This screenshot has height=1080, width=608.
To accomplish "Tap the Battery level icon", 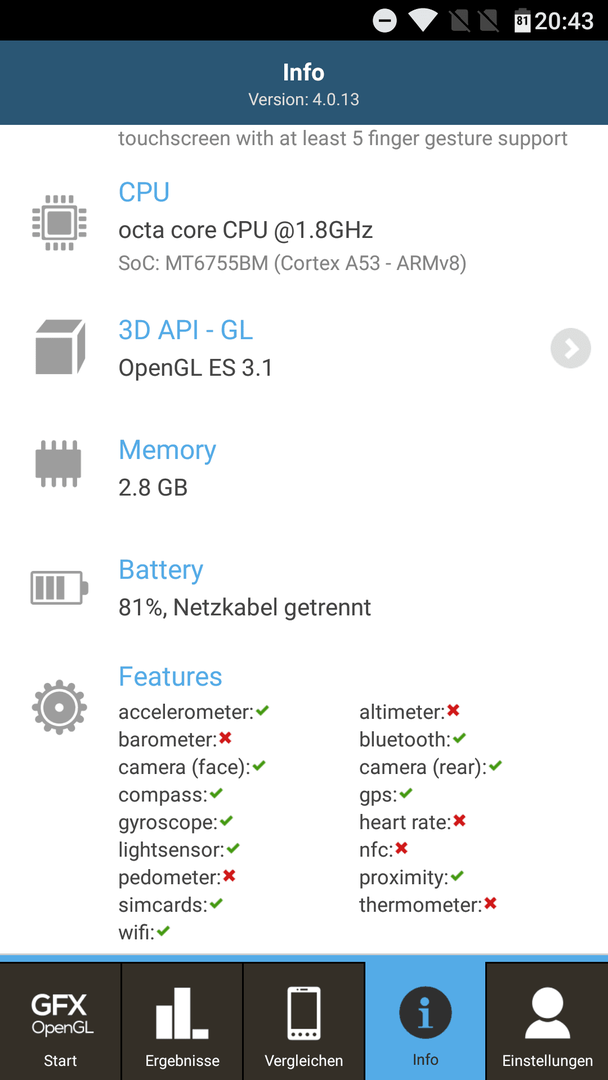I will pyautogui.click(x=59, y=588).
